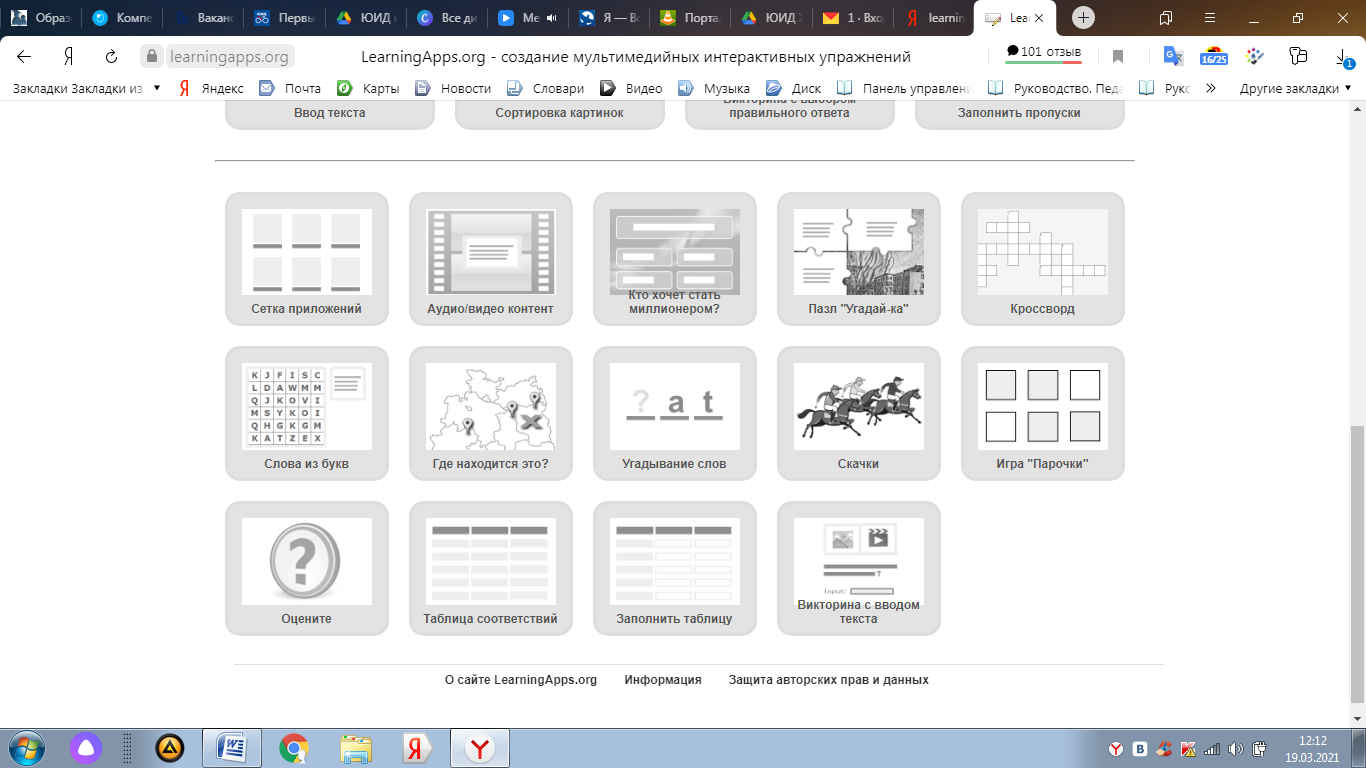Open the Защита авторских прав и данных link
Screen dimensions: 1366x768
coord(828,680)
